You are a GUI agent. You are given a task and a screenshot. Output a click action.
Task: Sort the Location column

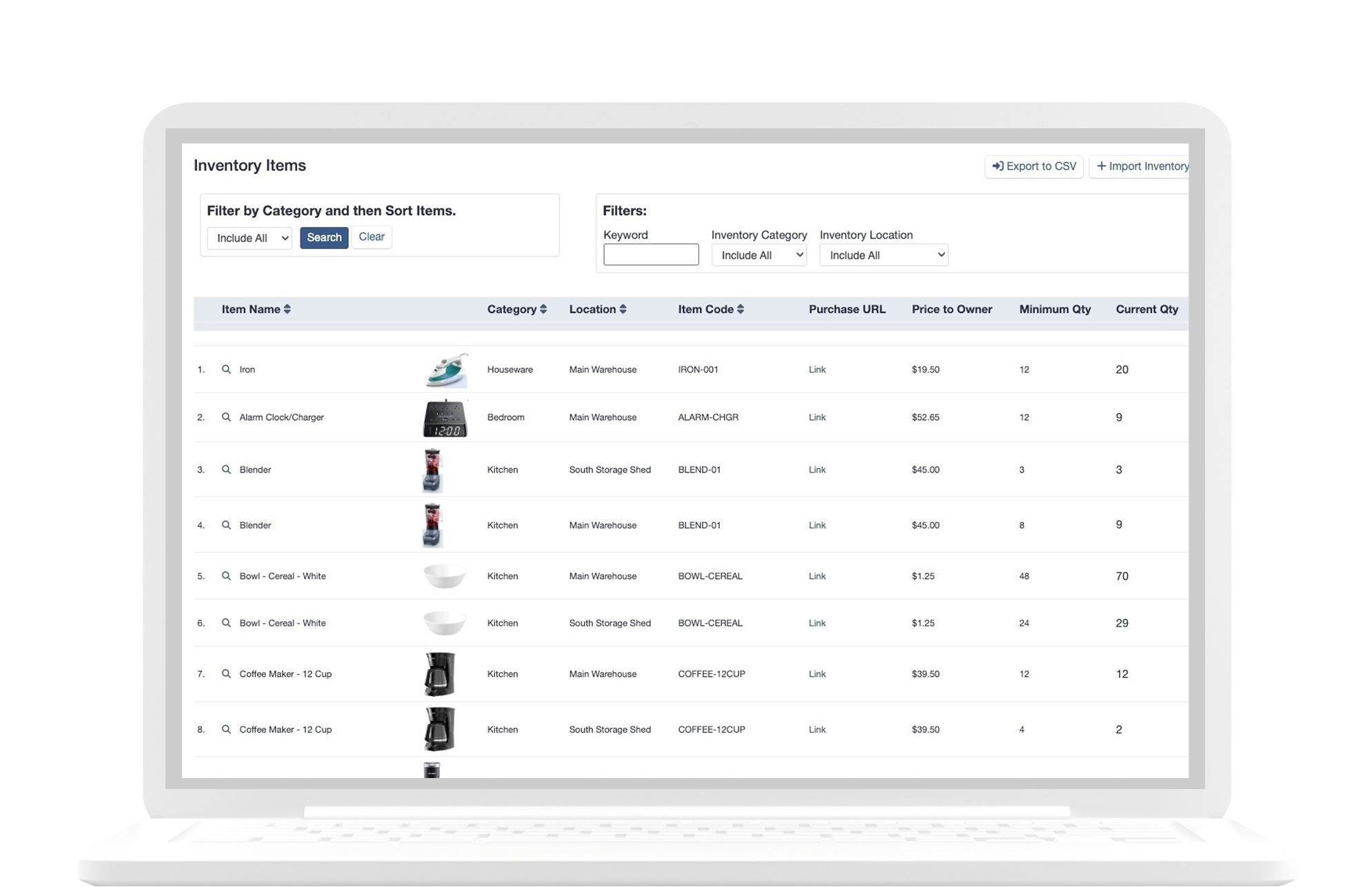[x=598, y=309]
